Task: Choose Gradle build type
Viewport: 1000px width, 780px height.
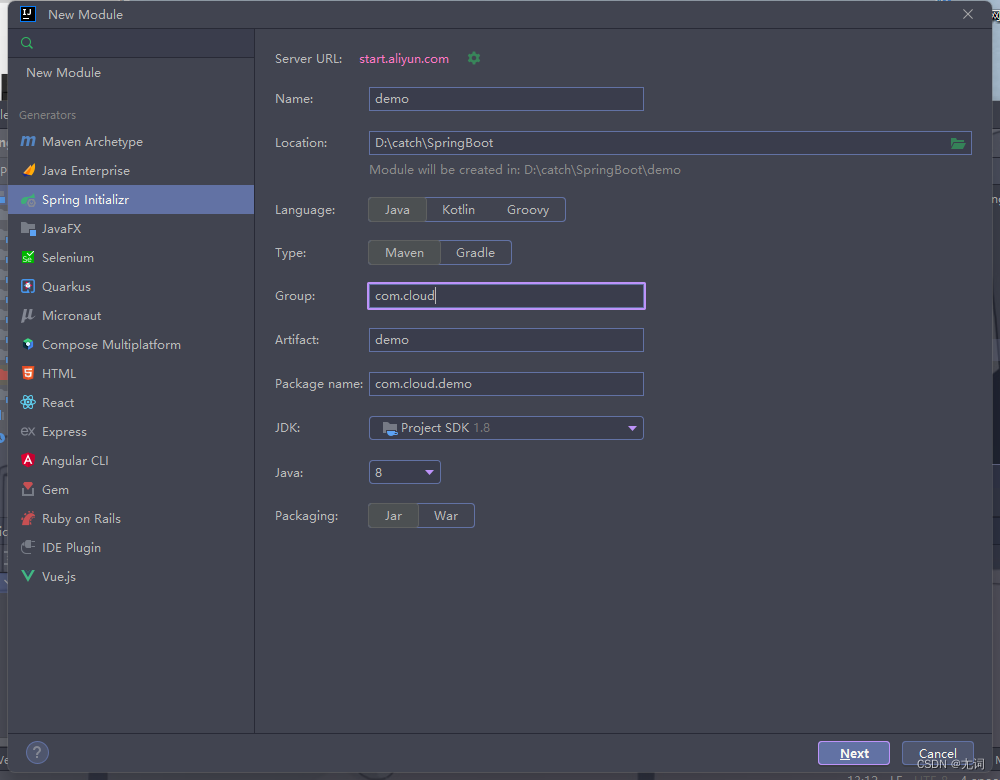Action: (475, 253)
